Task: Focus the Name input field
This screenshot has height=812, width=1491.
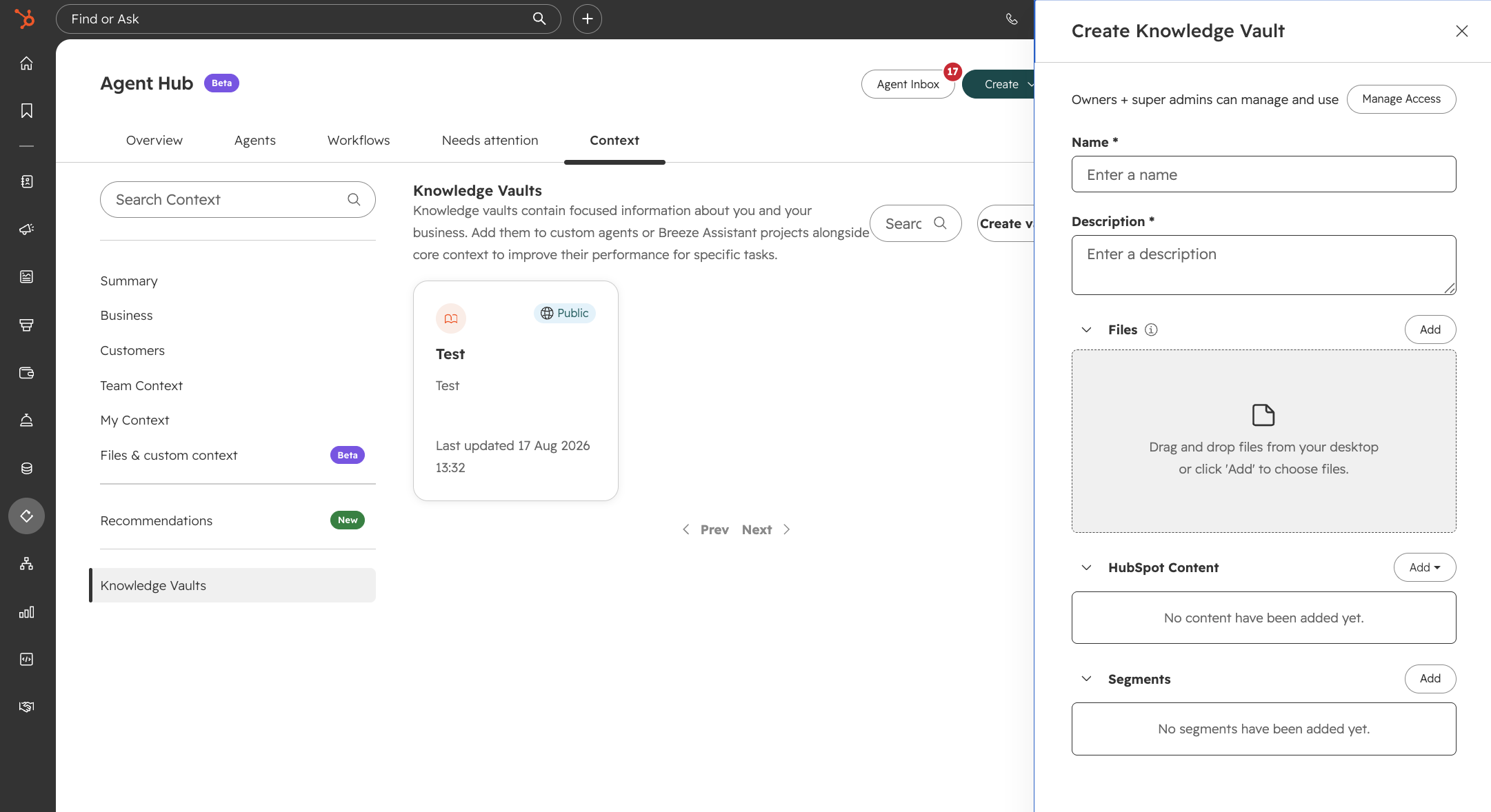Action: pyautogui.click(x=1263, y=174)
